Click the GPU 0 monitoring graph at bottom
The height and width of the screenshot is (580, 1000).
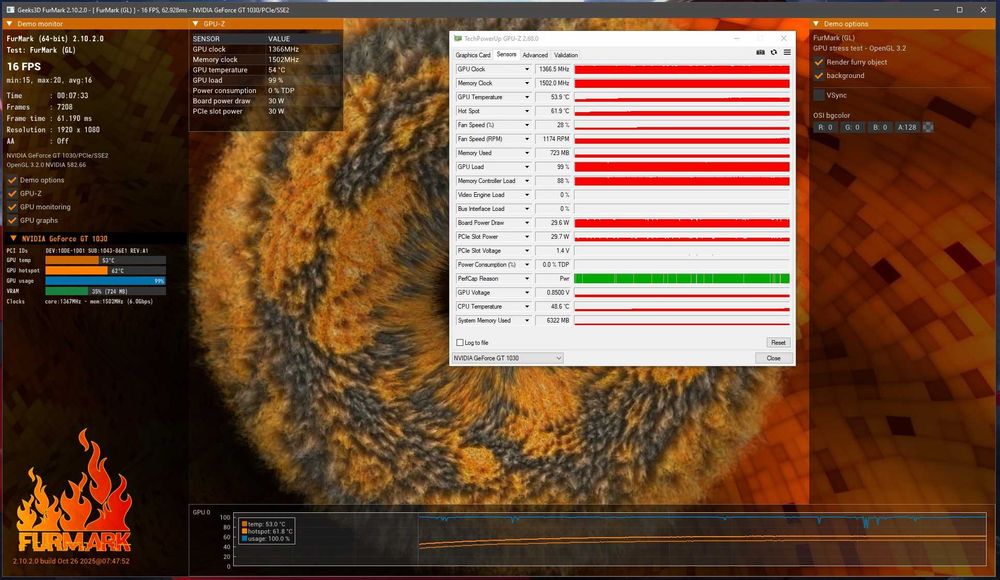click(609, 541)
